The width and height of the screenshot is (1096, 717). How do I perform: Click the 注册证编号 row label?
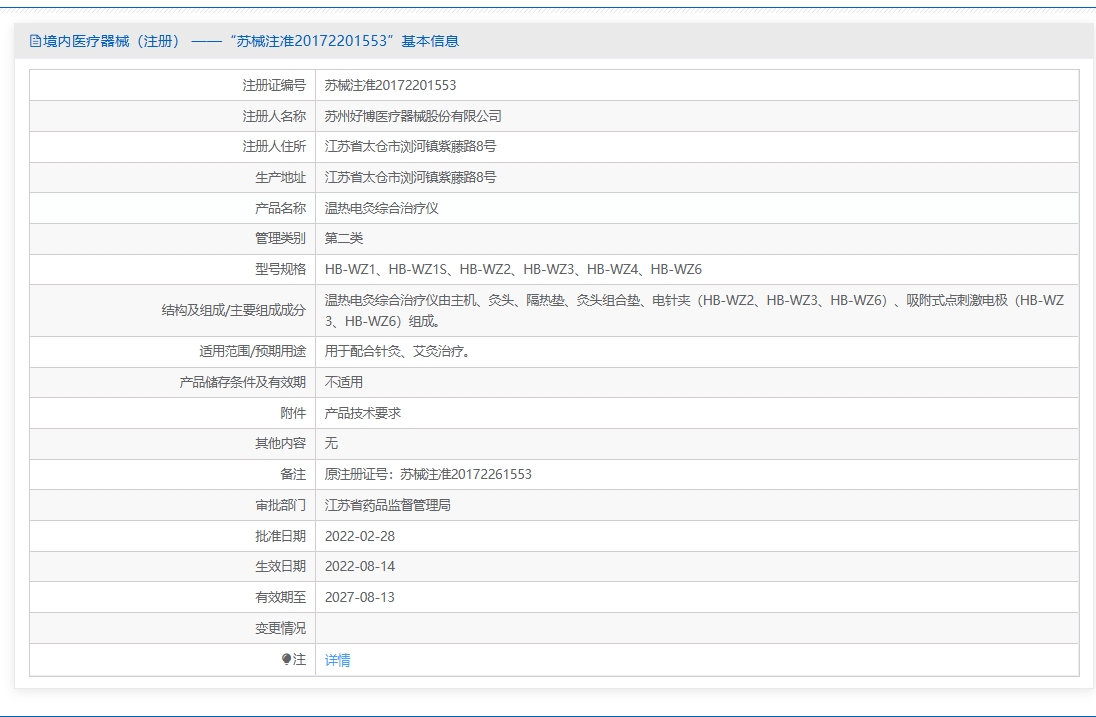(274, 85)
